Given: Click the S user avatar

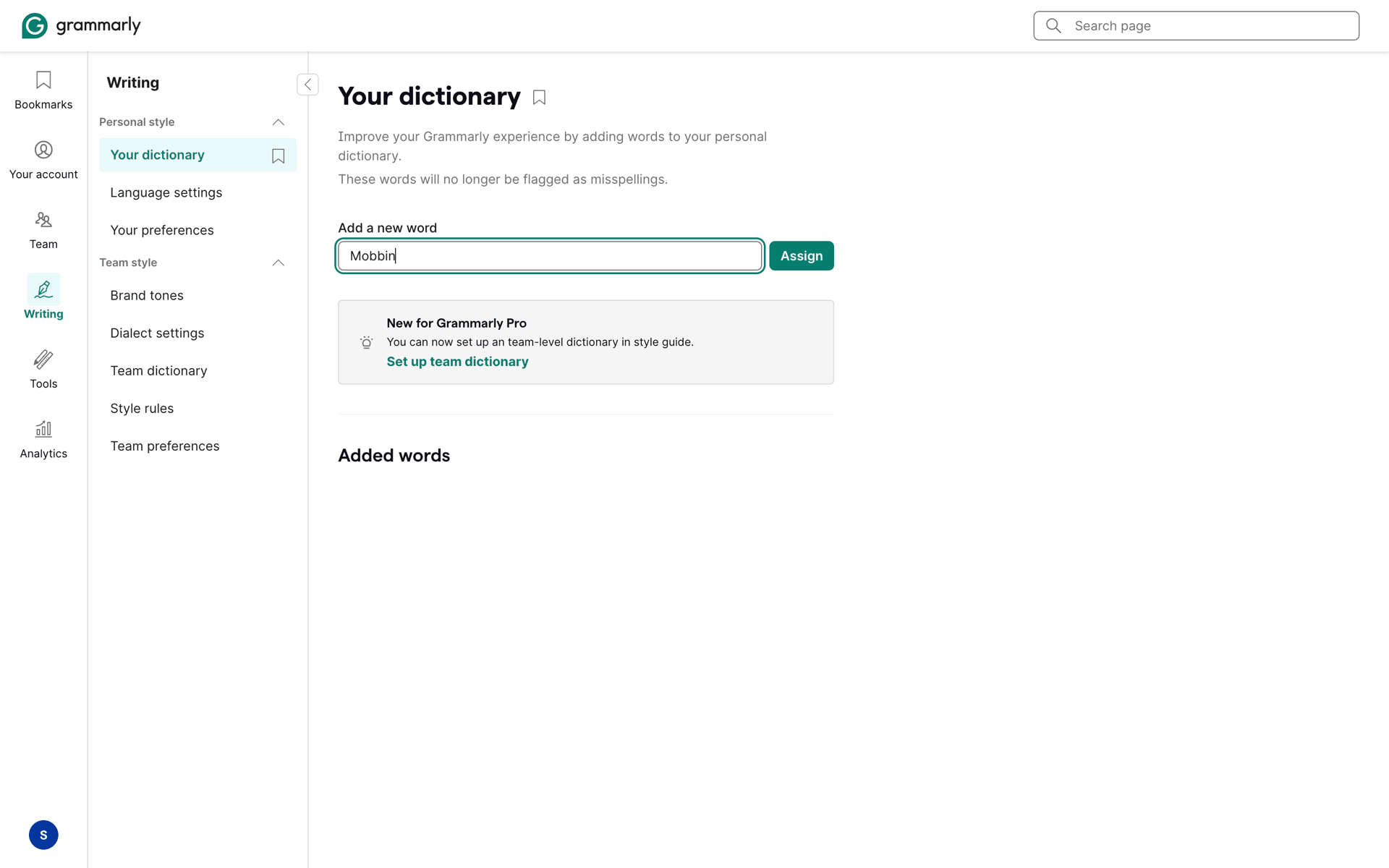Looking at the screenshot, I should click(43, 835).
